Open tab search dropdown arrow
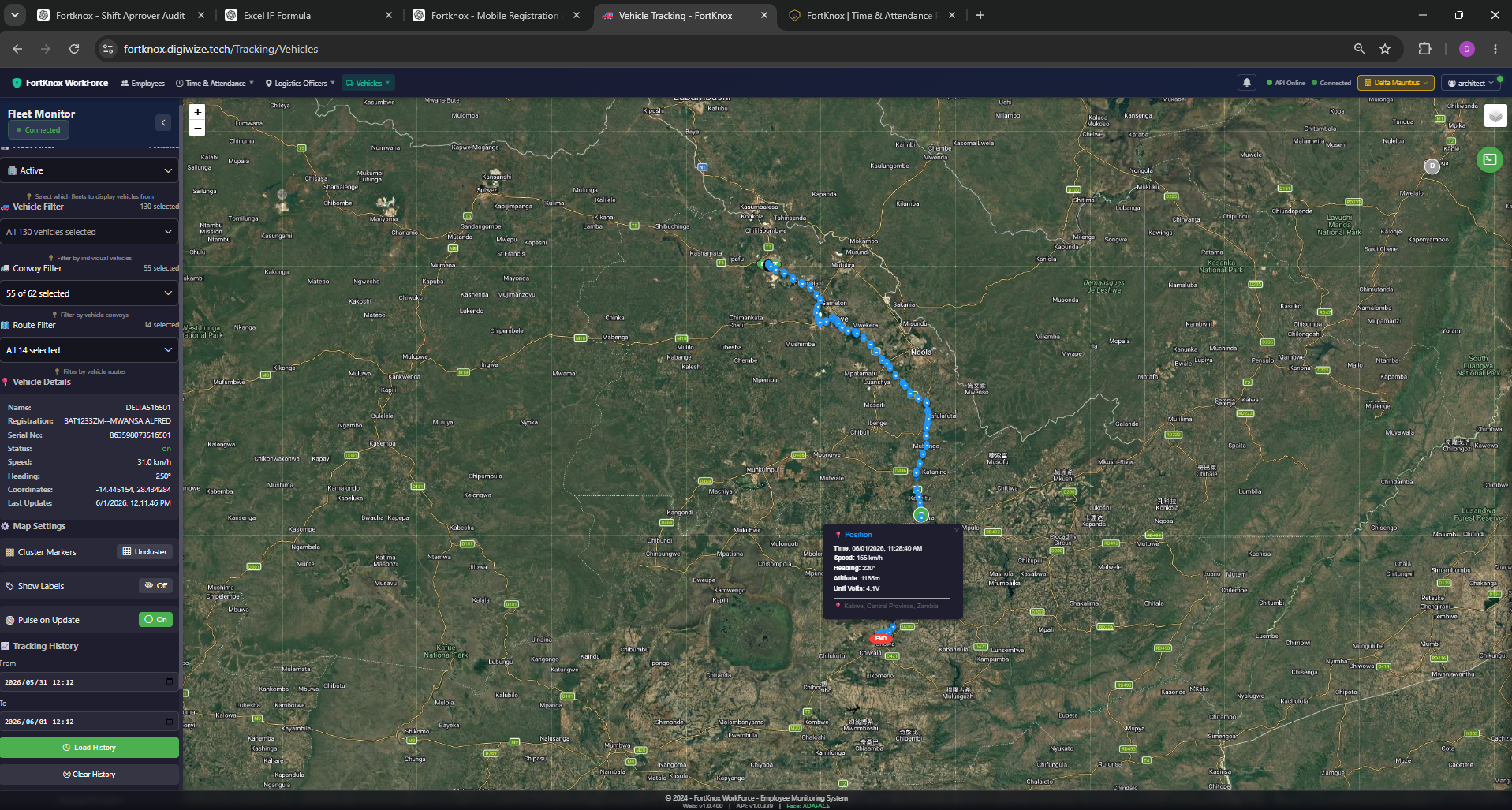This screenshot has height=810, width=1512. pyautogui.click(x=15, y=15)
